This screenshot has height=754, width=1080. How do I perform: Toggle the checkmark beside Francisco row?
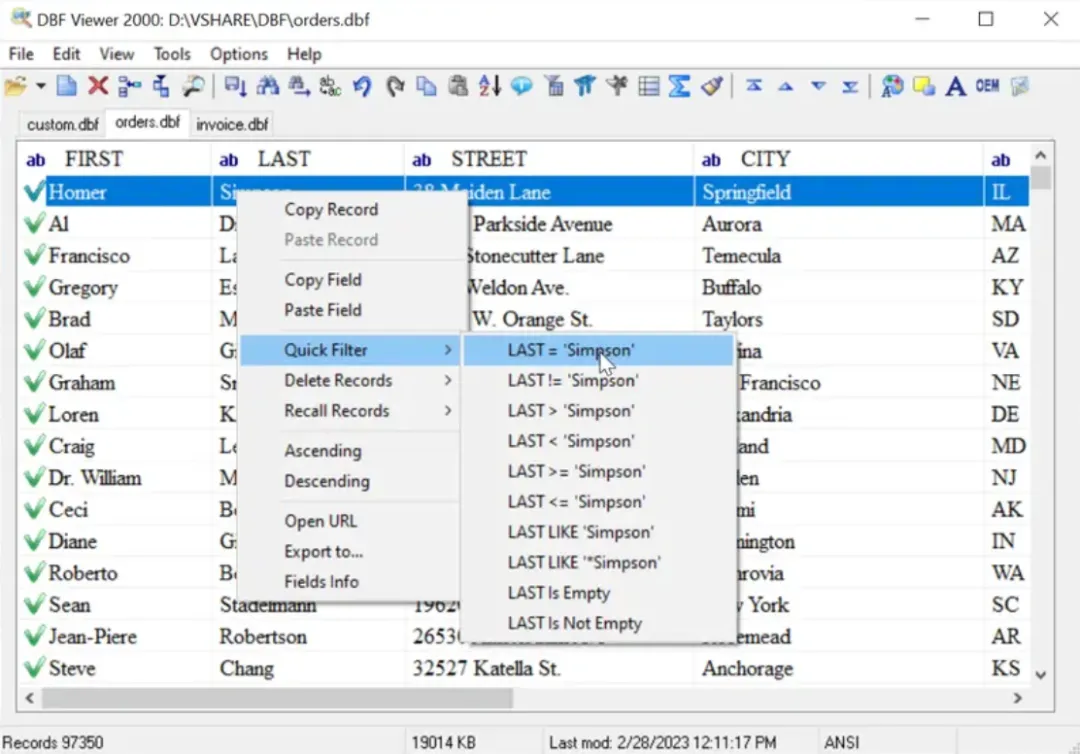pos(34,255)
